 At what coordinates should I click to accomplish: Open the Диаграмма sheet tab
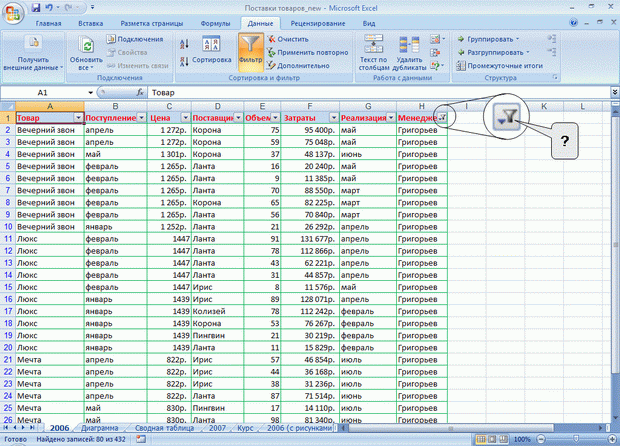99,428
